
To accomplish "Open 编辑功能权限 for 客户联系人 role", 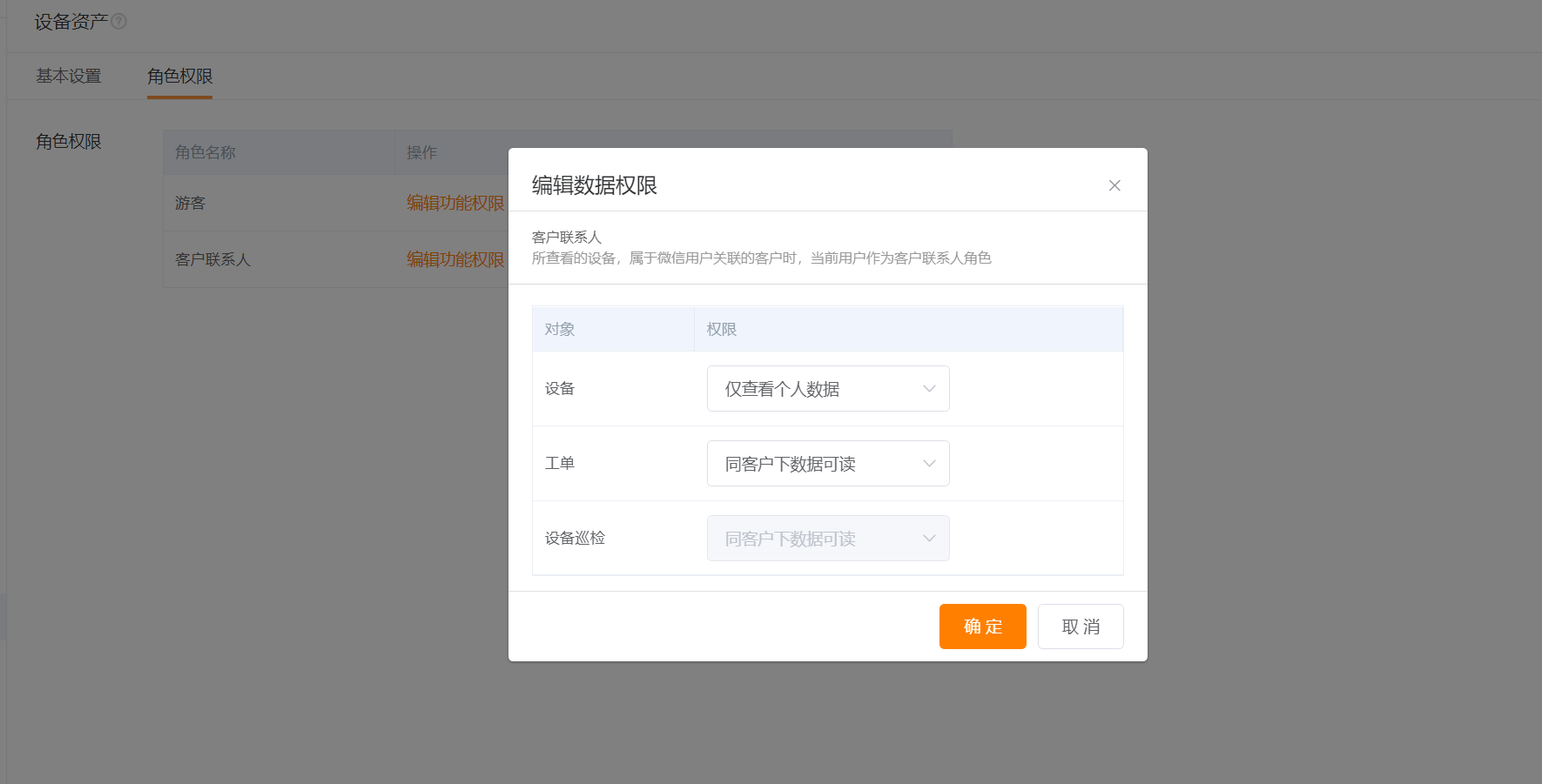I will click(455, 259).
